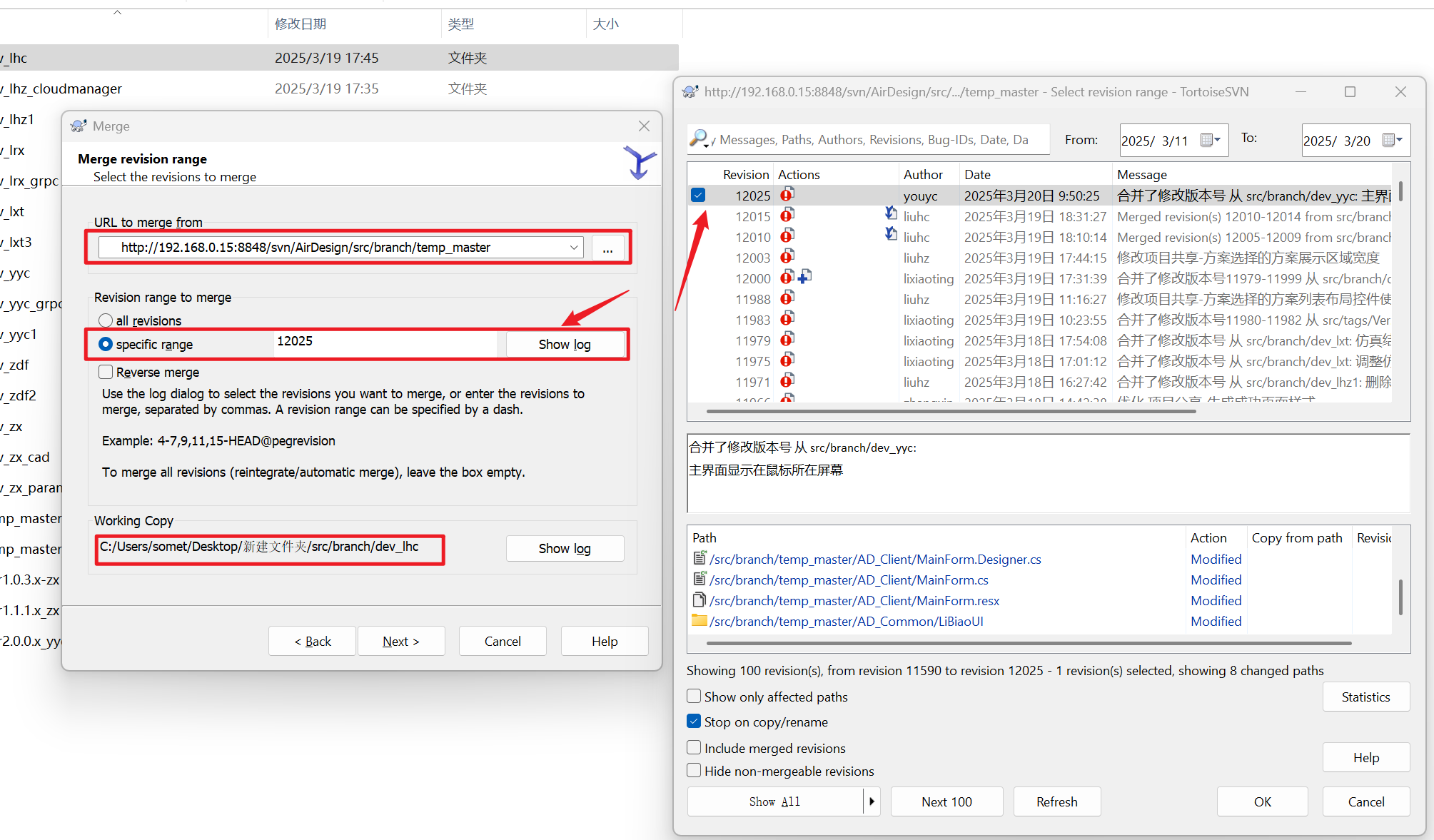Enable the Reverse merge checkbox
This screenshot has height=840, width=1434.
(x=106, y=372)
